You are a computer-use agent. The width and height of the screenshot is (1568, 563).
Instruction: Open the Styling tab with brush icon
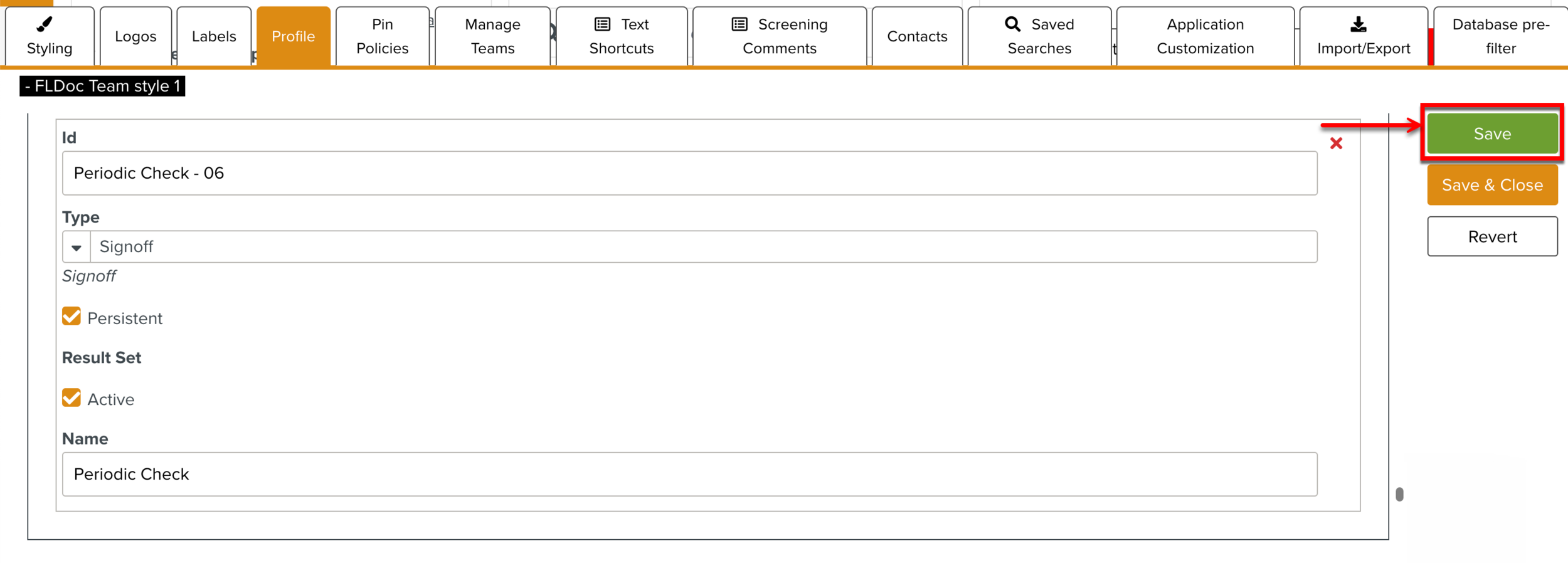pos(50,36)
